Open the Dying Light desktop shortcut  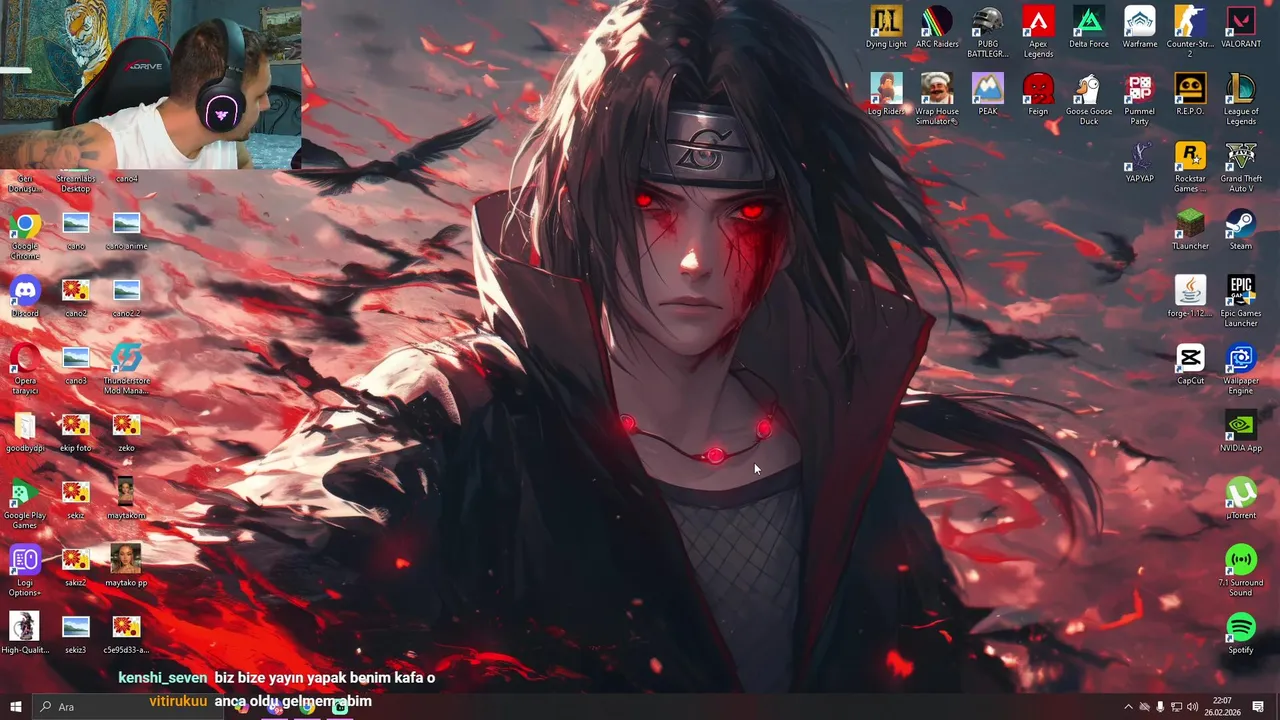coord(886,28)
